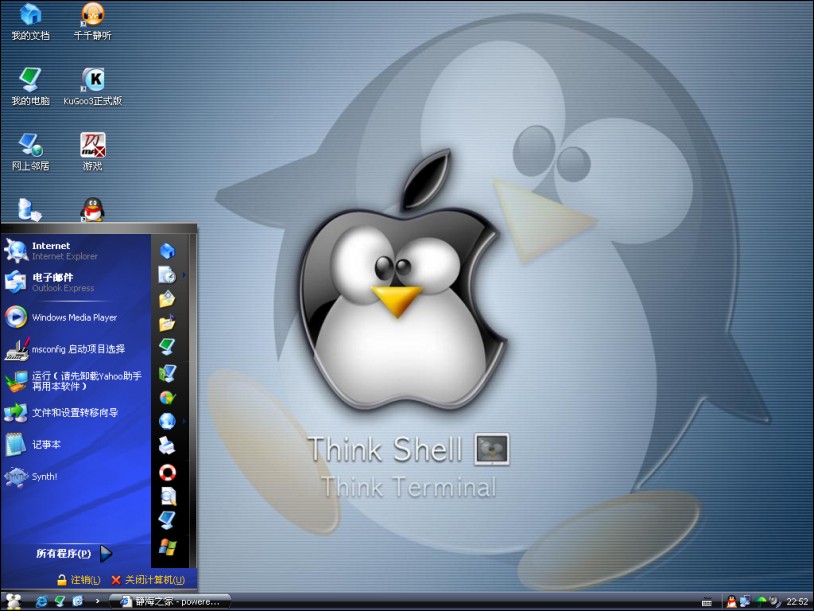This screenshot has height=611, width=814.
Task: Click the network computers tray icon
Action: (745, 602)
